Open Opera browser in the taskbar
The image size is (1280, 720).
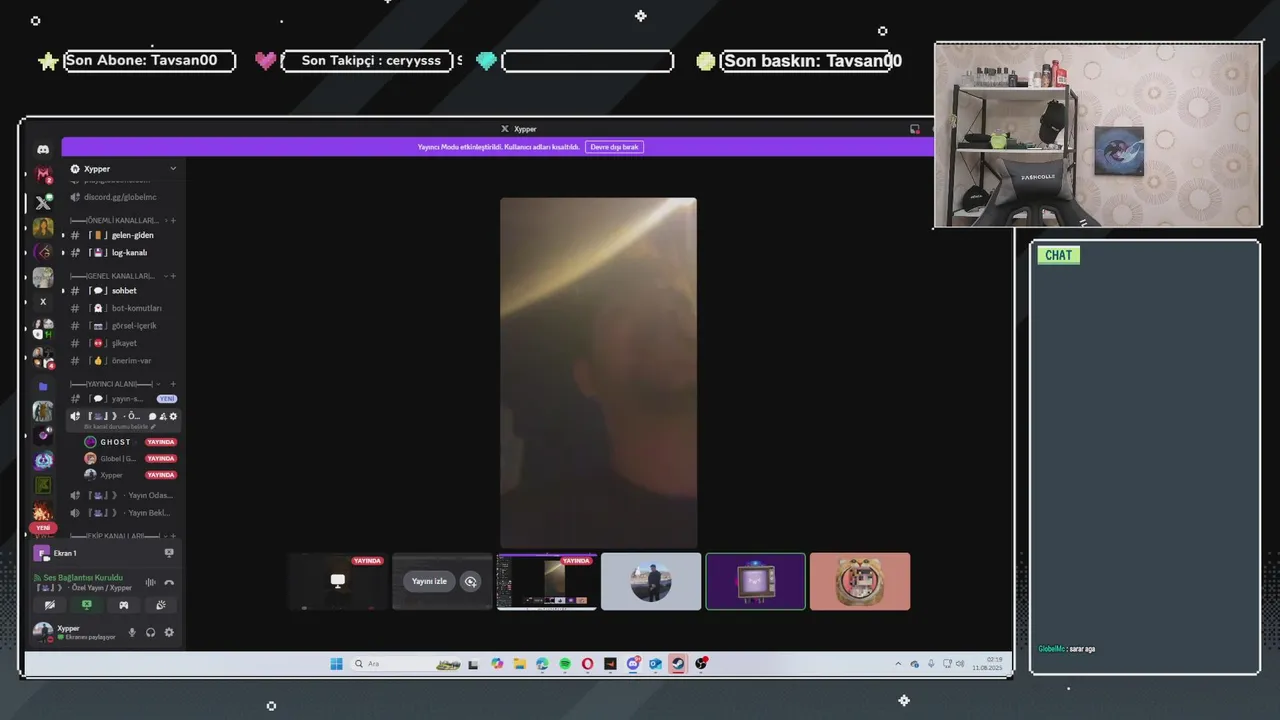(587, 664)
